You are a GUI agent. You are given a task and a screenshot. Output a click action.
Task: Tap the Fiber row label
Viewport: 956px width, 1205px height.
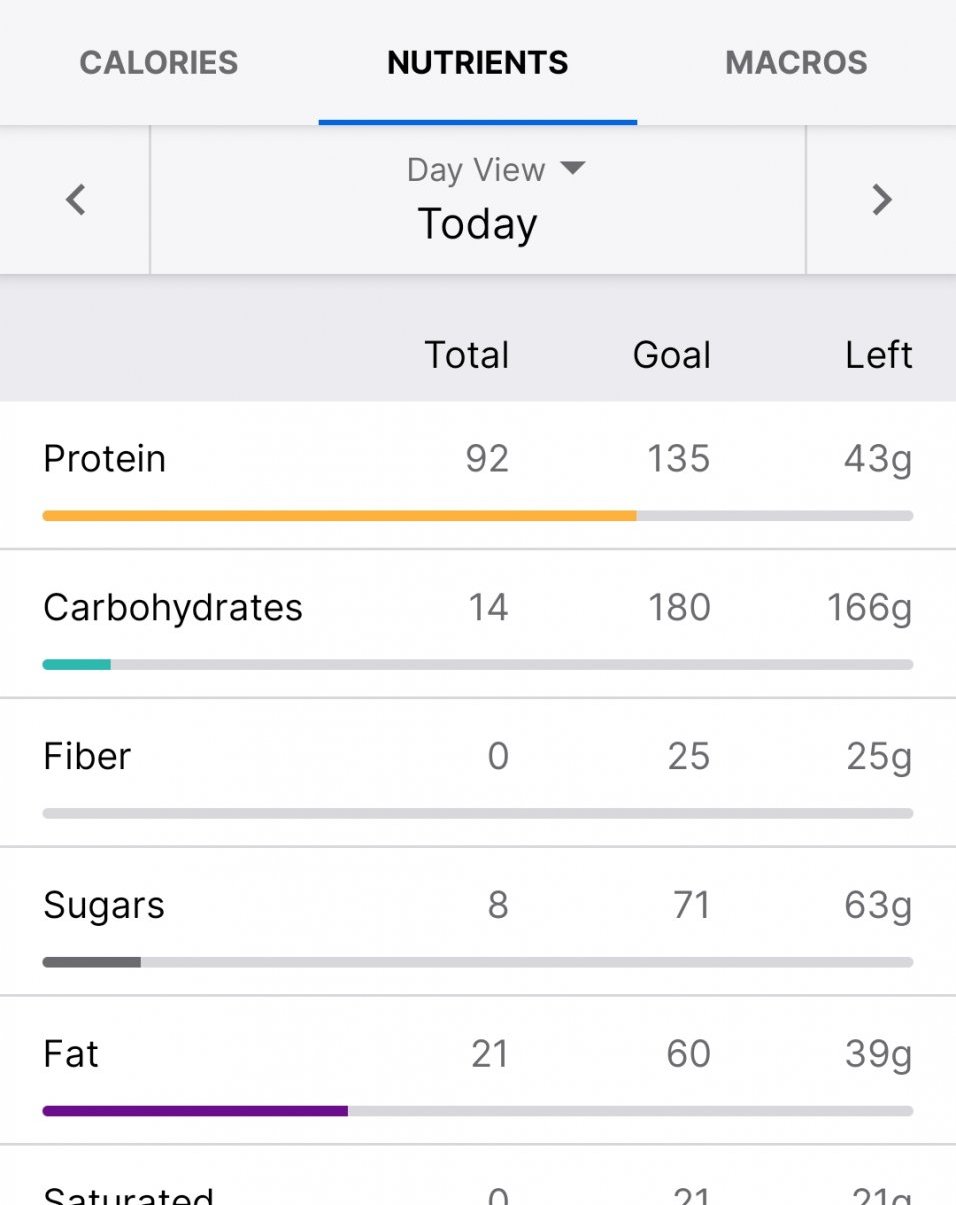87,757
